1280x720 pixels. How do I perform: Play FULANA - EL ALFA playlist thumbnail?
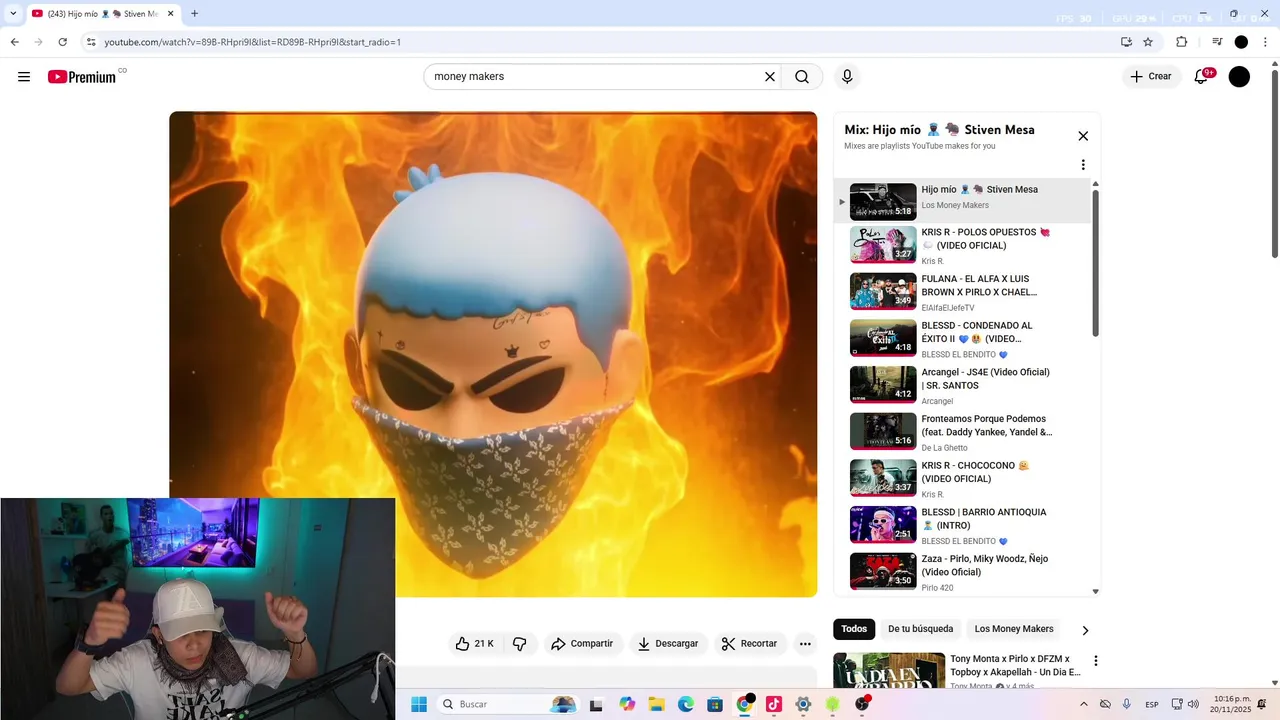click(x=883, y=292)
